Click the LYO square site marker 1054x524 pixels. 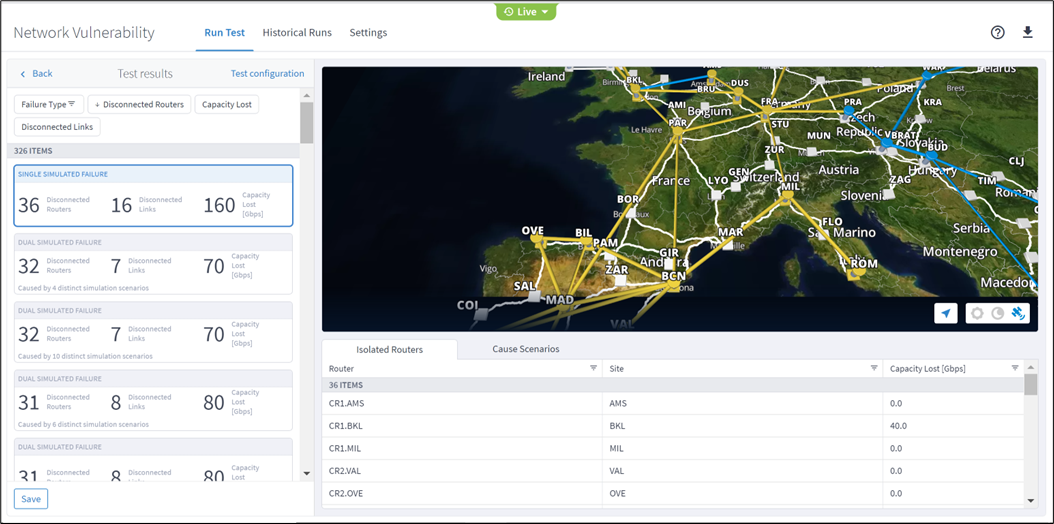tap(717, 194)
